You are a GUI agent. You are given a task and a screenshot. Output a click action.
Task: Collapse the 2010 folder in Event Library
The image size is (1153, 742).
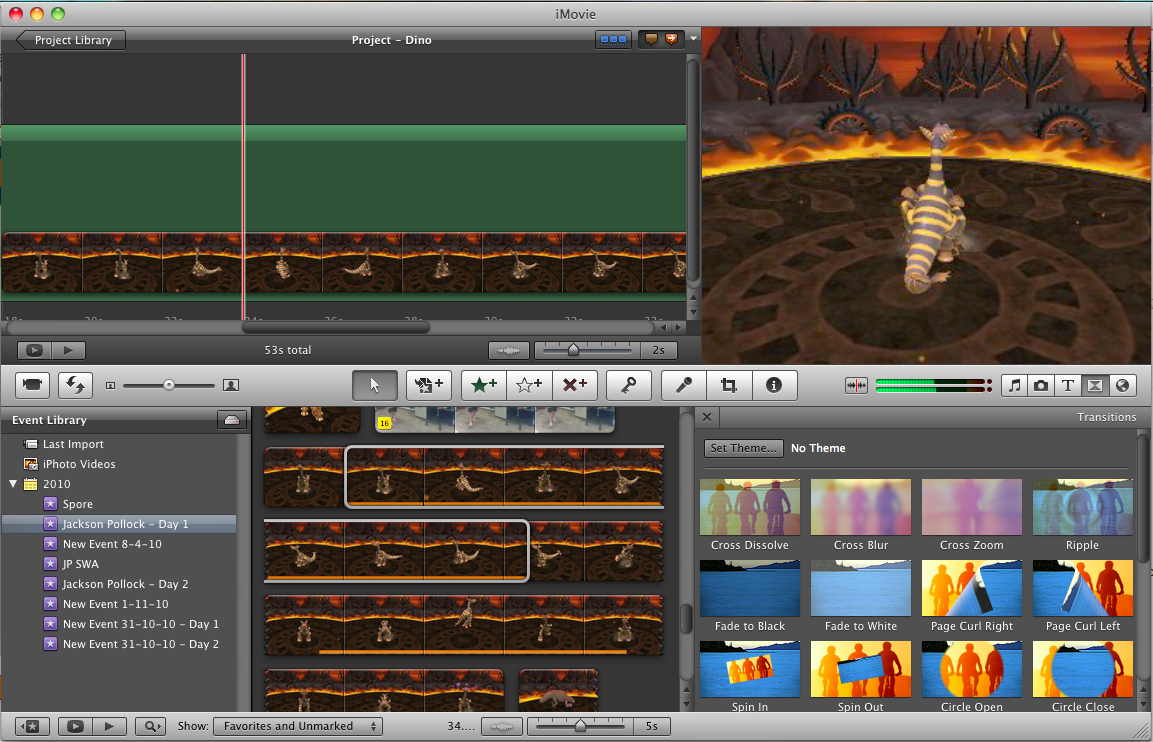(13, 483)
